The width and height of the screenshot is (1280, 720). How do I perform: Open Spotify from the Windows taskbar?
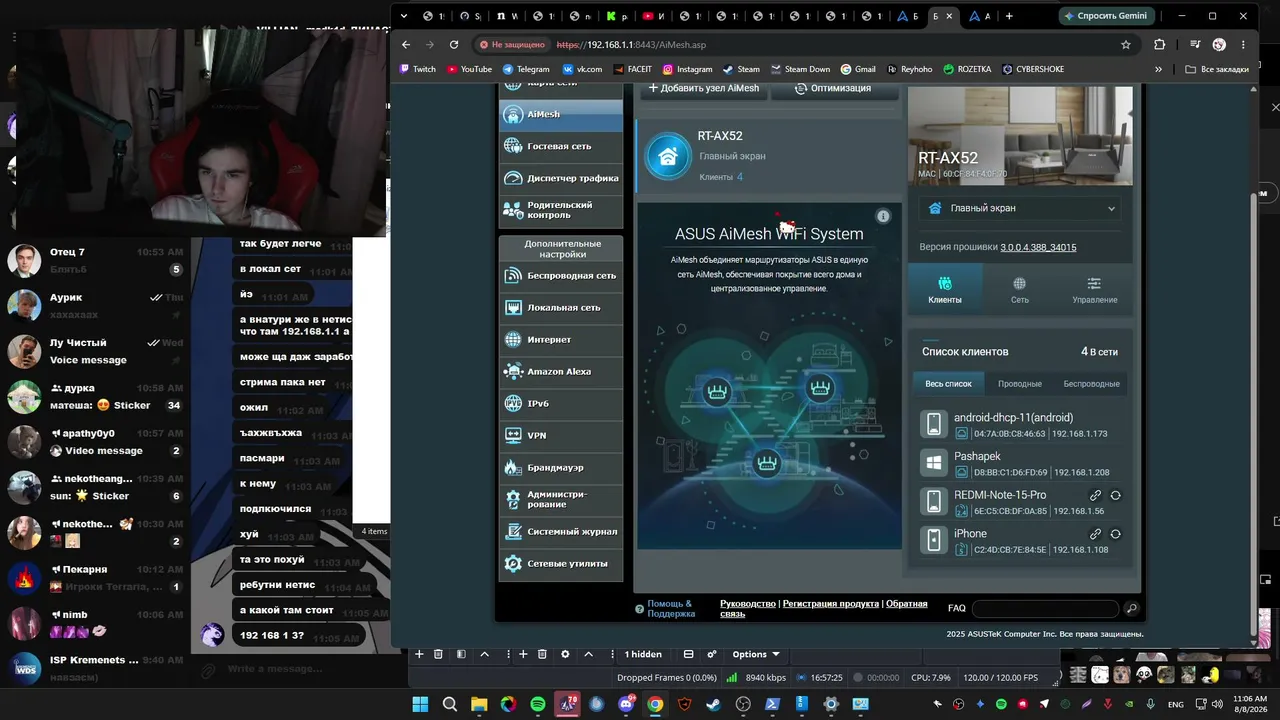coord(538,704)
